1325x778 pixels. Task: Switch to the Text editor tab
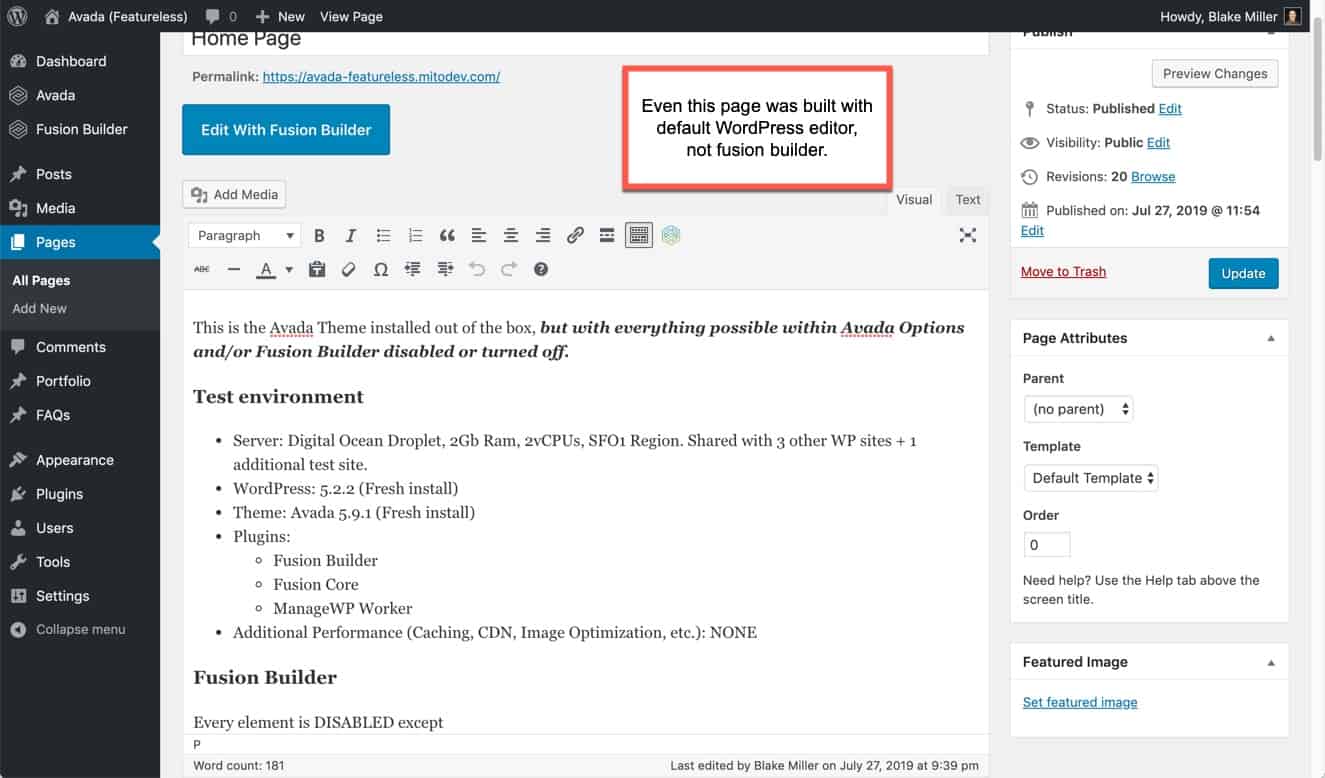(x=968, y=200)
